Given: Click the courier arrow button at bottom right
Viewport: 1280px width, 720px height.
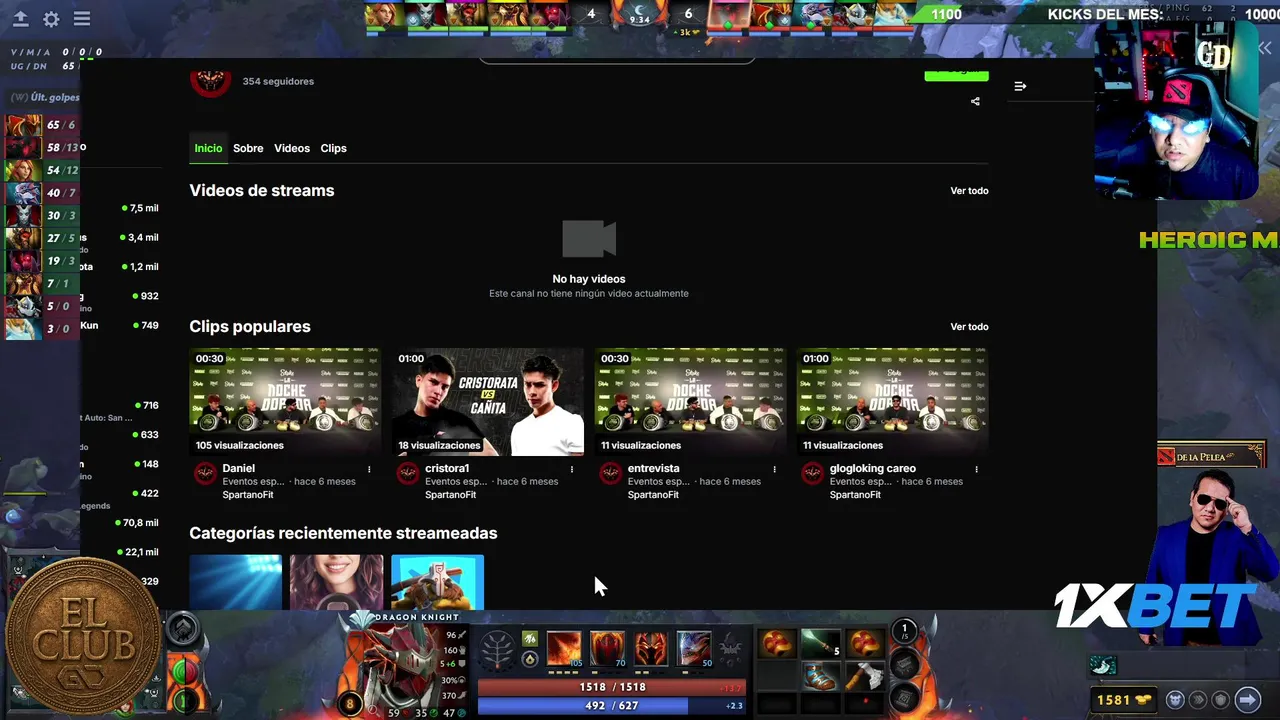Looking at the screenshot, I should (1248, 700).
